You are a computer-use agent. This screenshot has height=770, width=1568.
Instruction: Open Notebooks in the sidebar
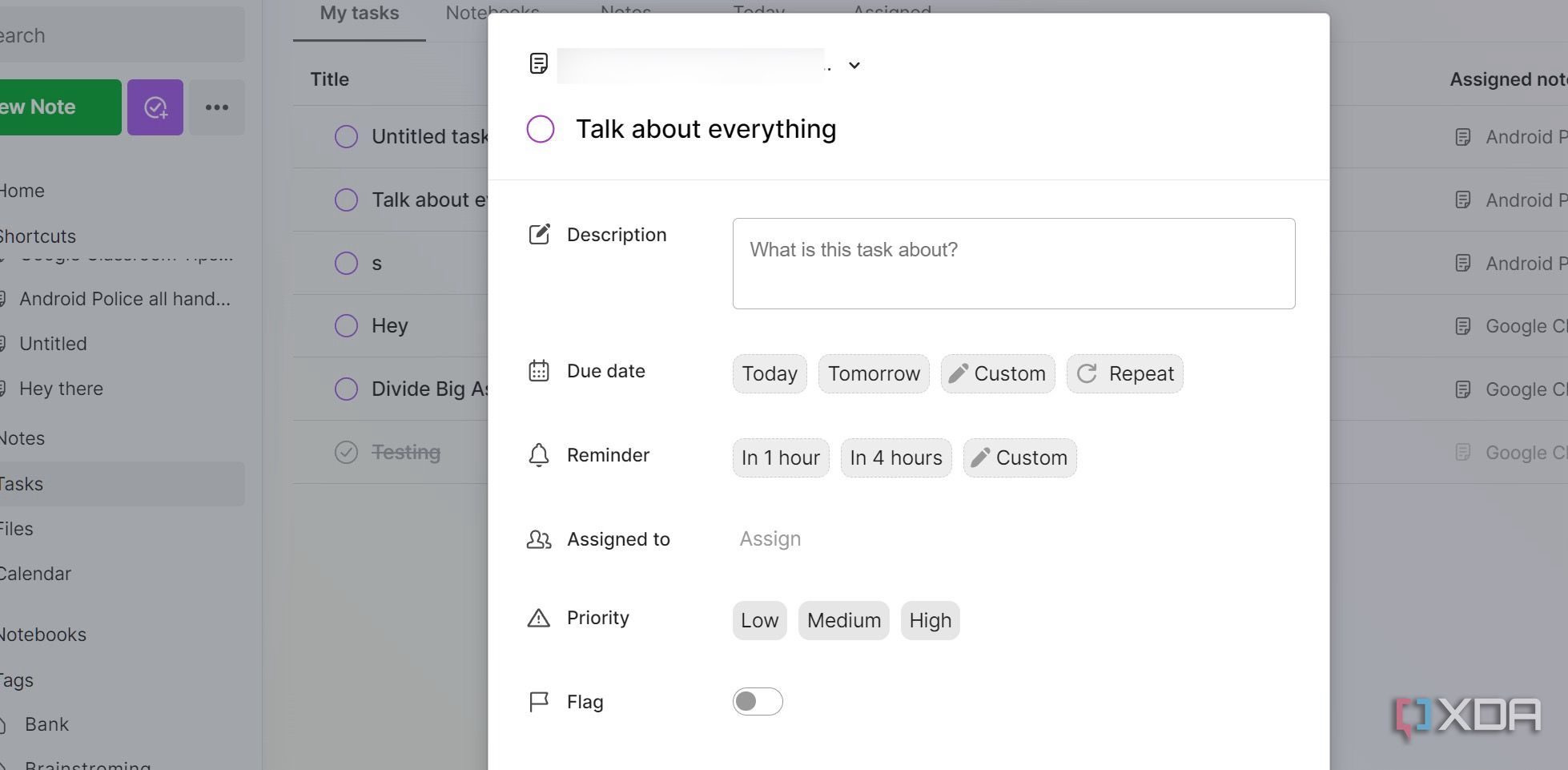tap(42, 635)
